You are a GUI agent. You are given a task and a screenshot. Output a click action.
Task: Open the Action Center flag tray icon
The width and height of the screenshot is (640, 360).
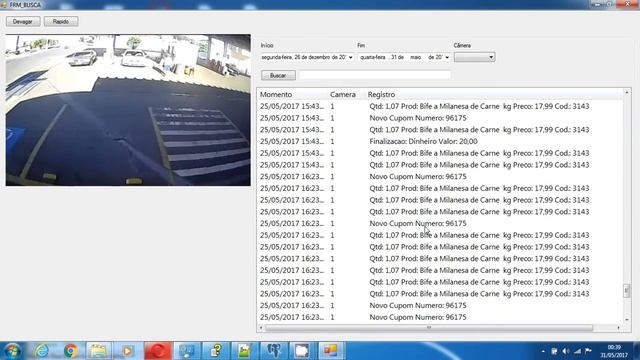[x=588, y=351]
